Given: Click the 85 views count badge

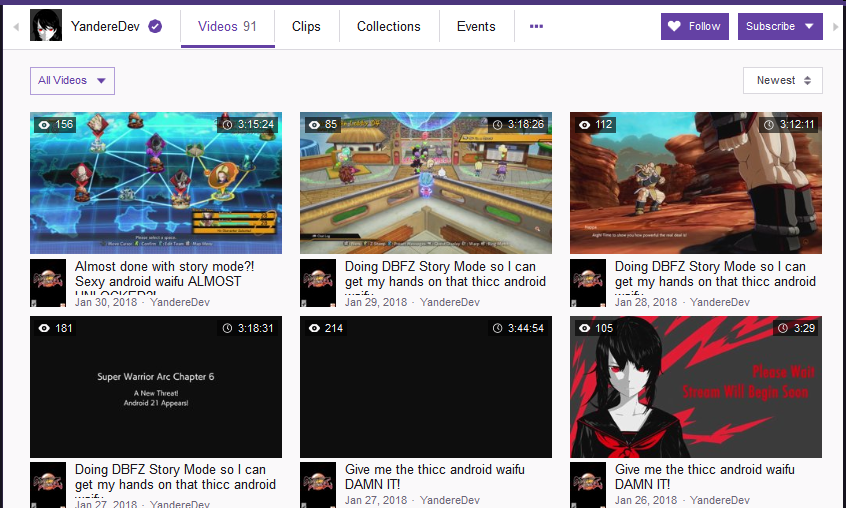Looking at the screenshot, I should [323, 125].
